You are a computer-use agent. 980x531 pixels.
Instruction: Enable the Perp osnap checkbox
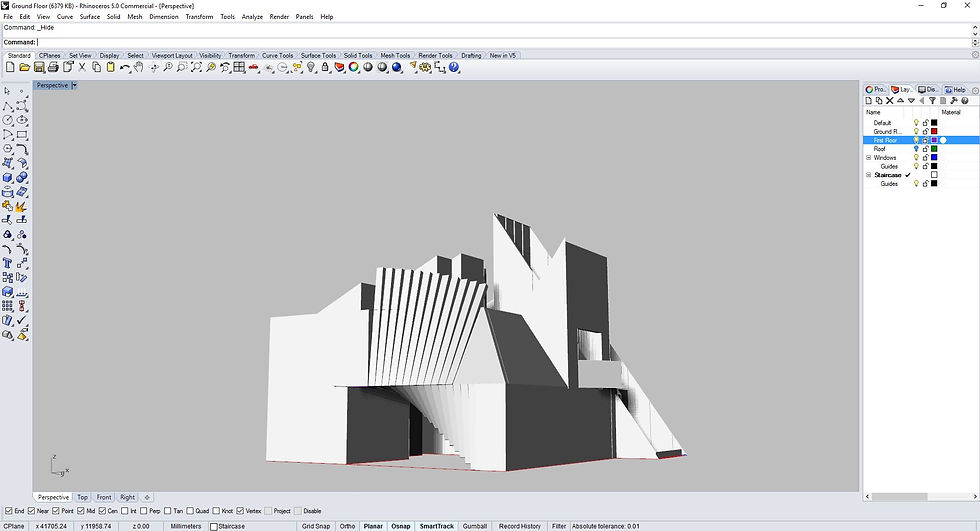click(x=144, y=511)
